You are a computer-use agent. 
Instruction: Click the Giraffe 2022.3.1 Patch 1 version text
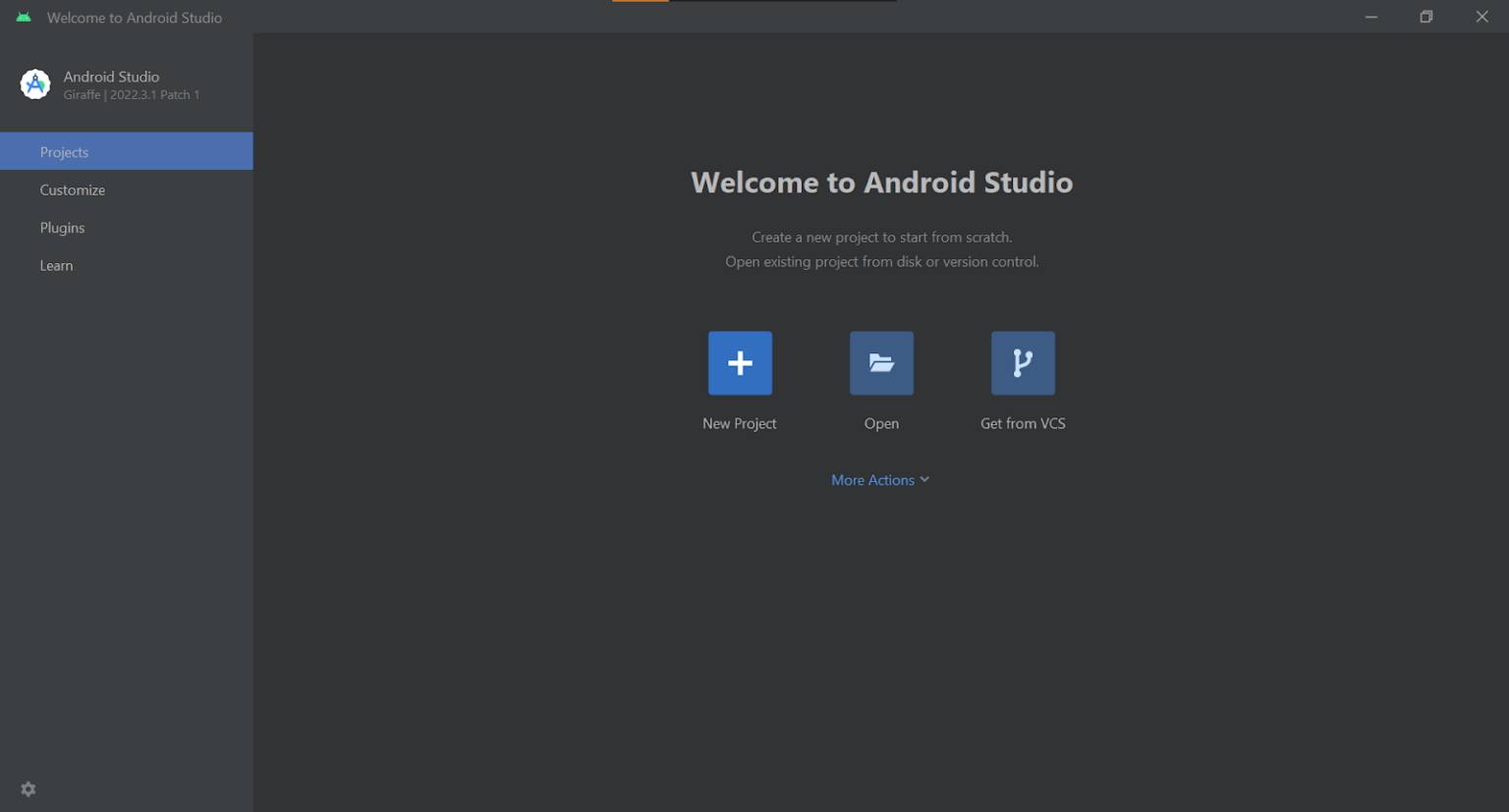[x=132, y=95]
